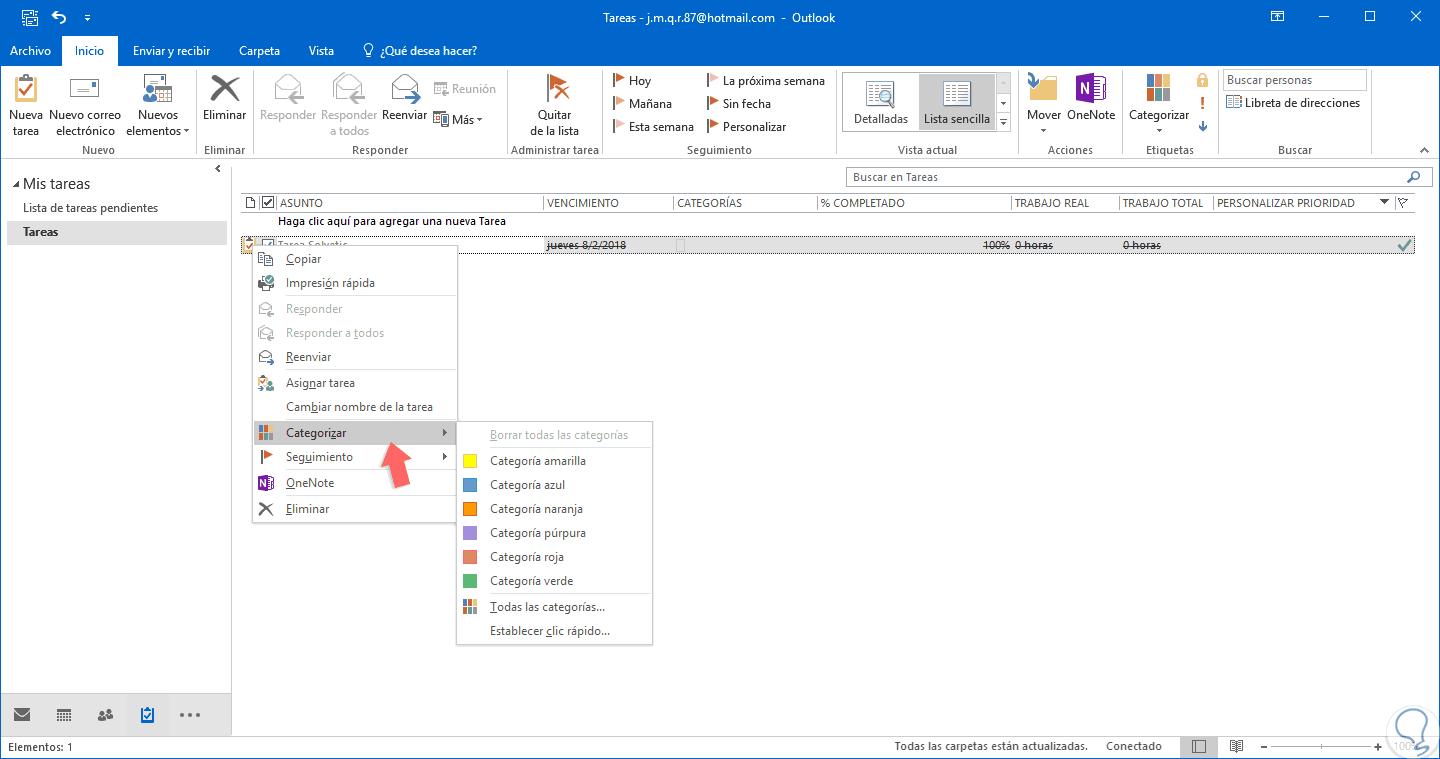Screen dimensions: 1440x759
Task: Click the flag status column header icon
Action: tap(1403, 203)
